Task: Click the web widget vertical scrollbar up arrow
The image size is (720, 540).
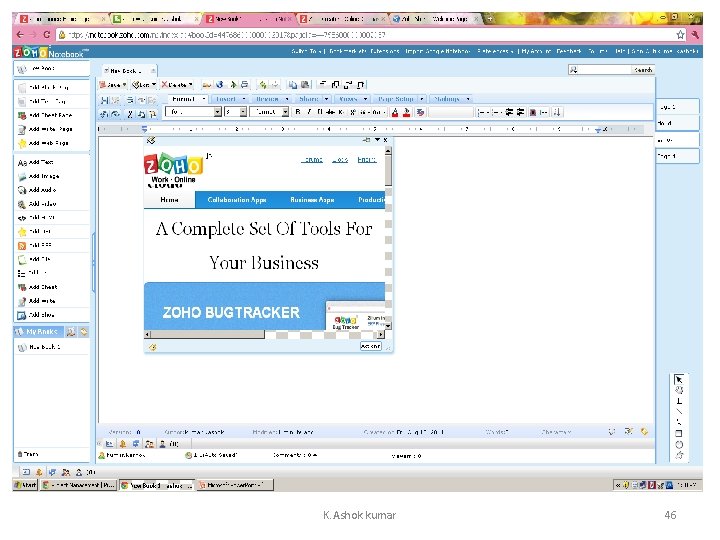Action: click(388, 151)
